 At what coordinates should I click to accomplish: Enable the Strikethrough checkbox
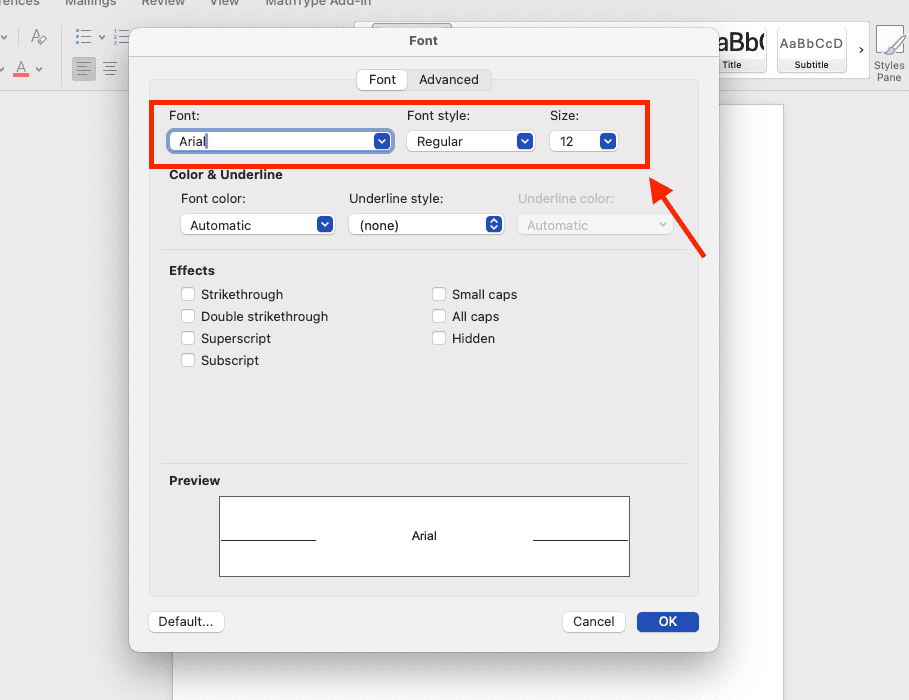(x=188, y=294)
